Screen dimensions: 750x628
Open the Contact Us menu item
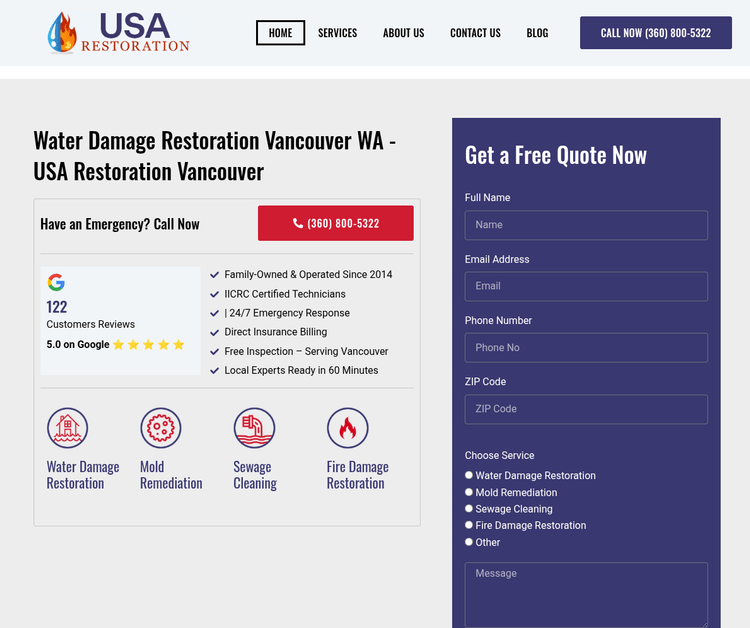click(x=475, y=33)
